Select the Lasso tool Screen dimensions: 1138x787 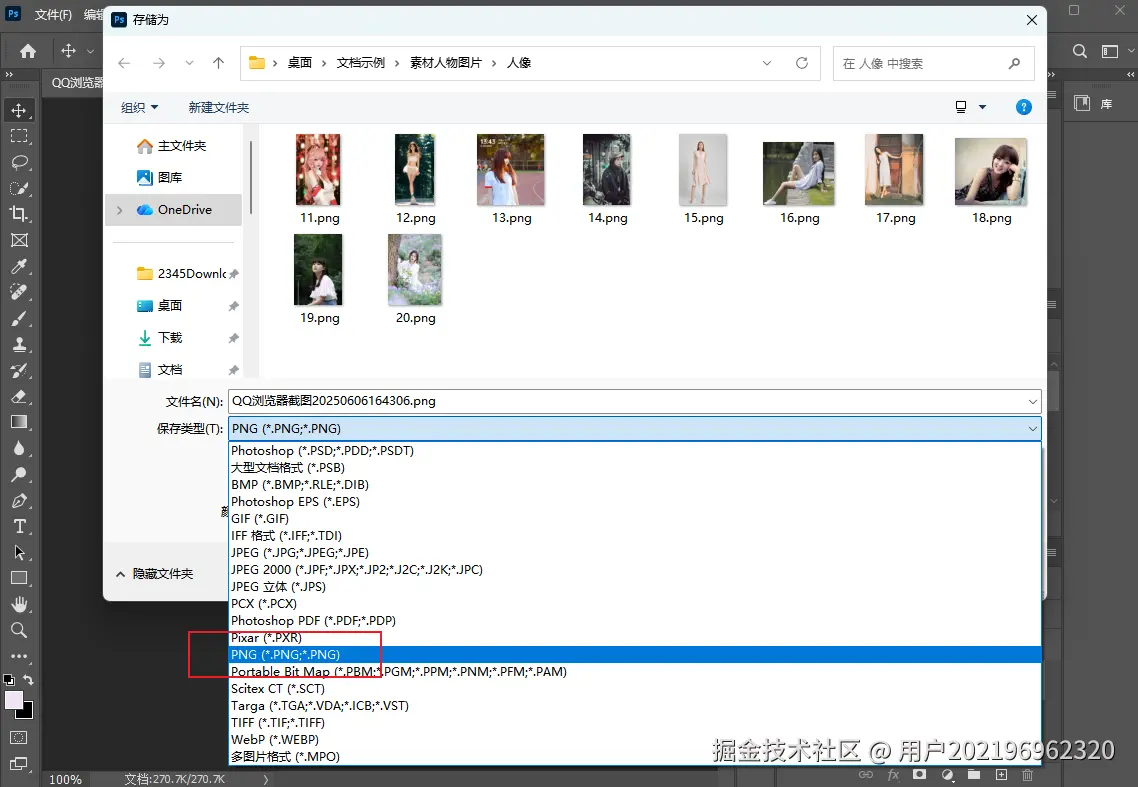click(x=19, y=163)
